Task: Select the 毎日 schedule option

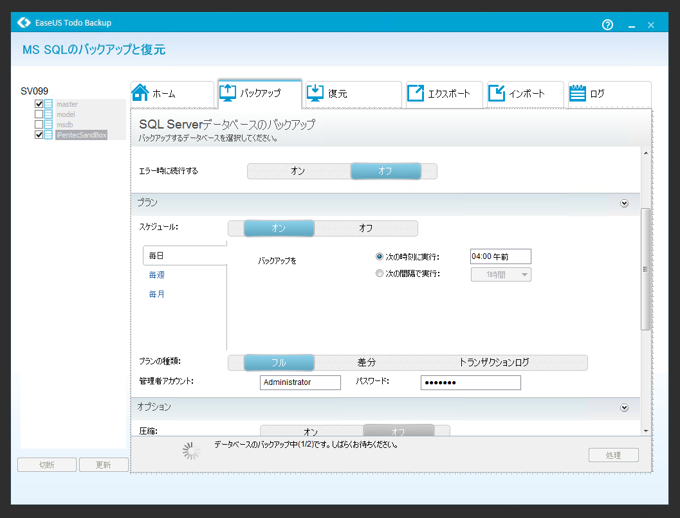Action: [184, 256]
